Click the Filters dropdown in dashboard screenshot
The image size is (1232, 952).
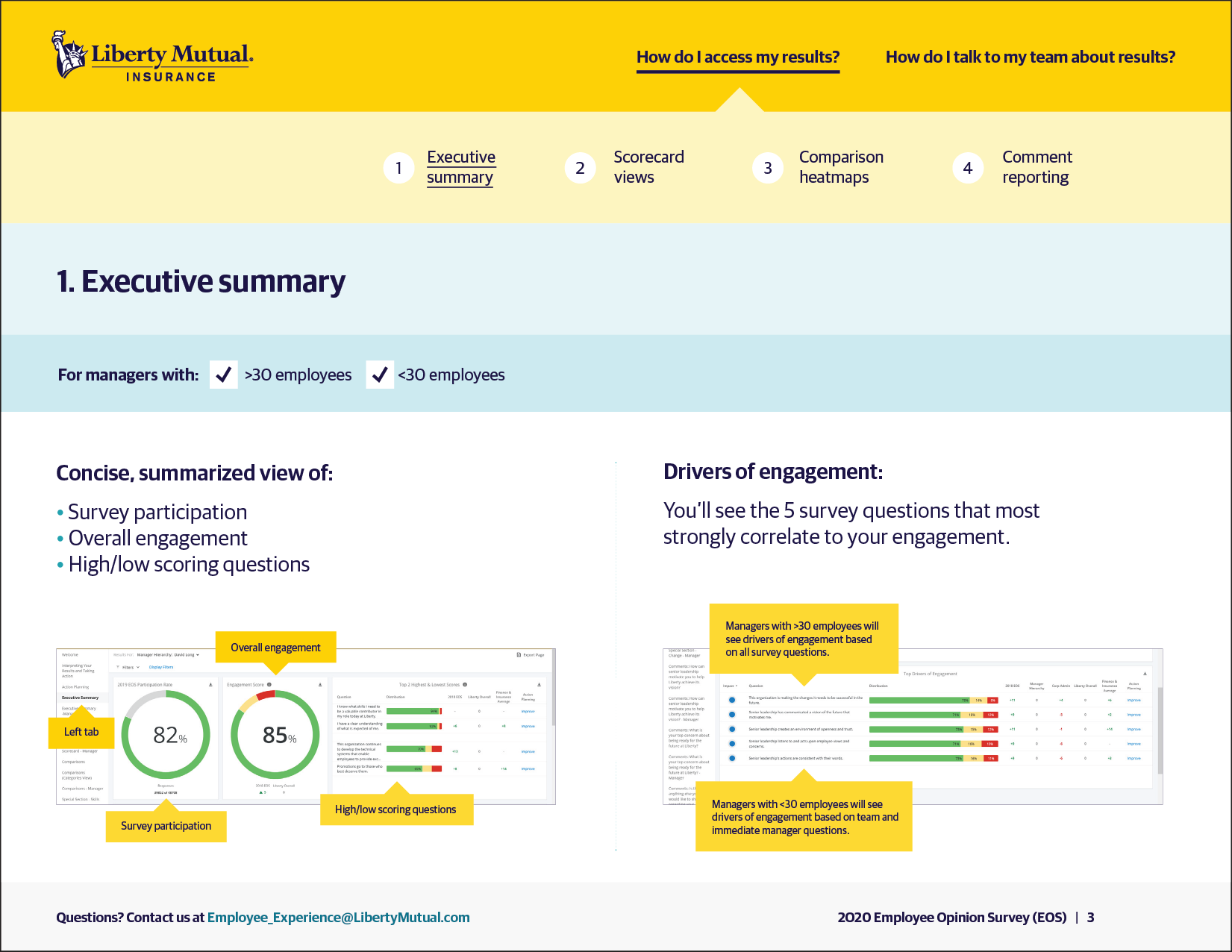pos(128,667)
